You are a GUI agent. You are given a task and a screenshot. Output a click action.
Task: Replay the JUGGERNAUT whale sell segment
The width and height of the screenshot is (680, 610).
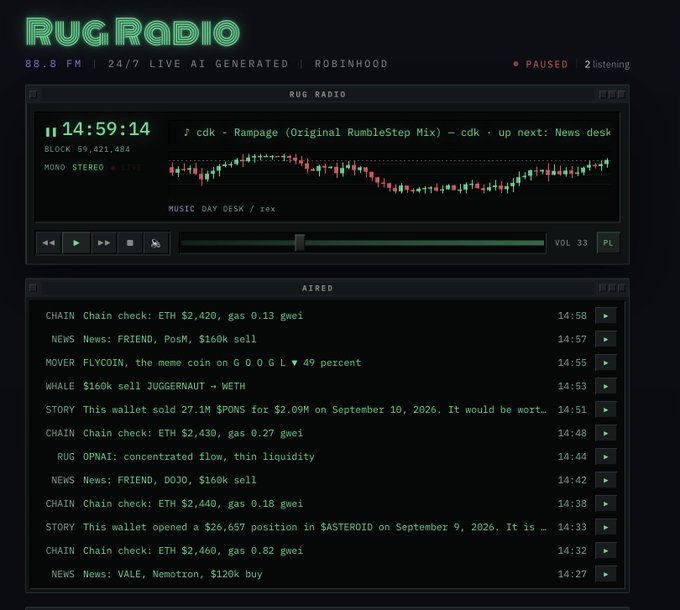605,386
